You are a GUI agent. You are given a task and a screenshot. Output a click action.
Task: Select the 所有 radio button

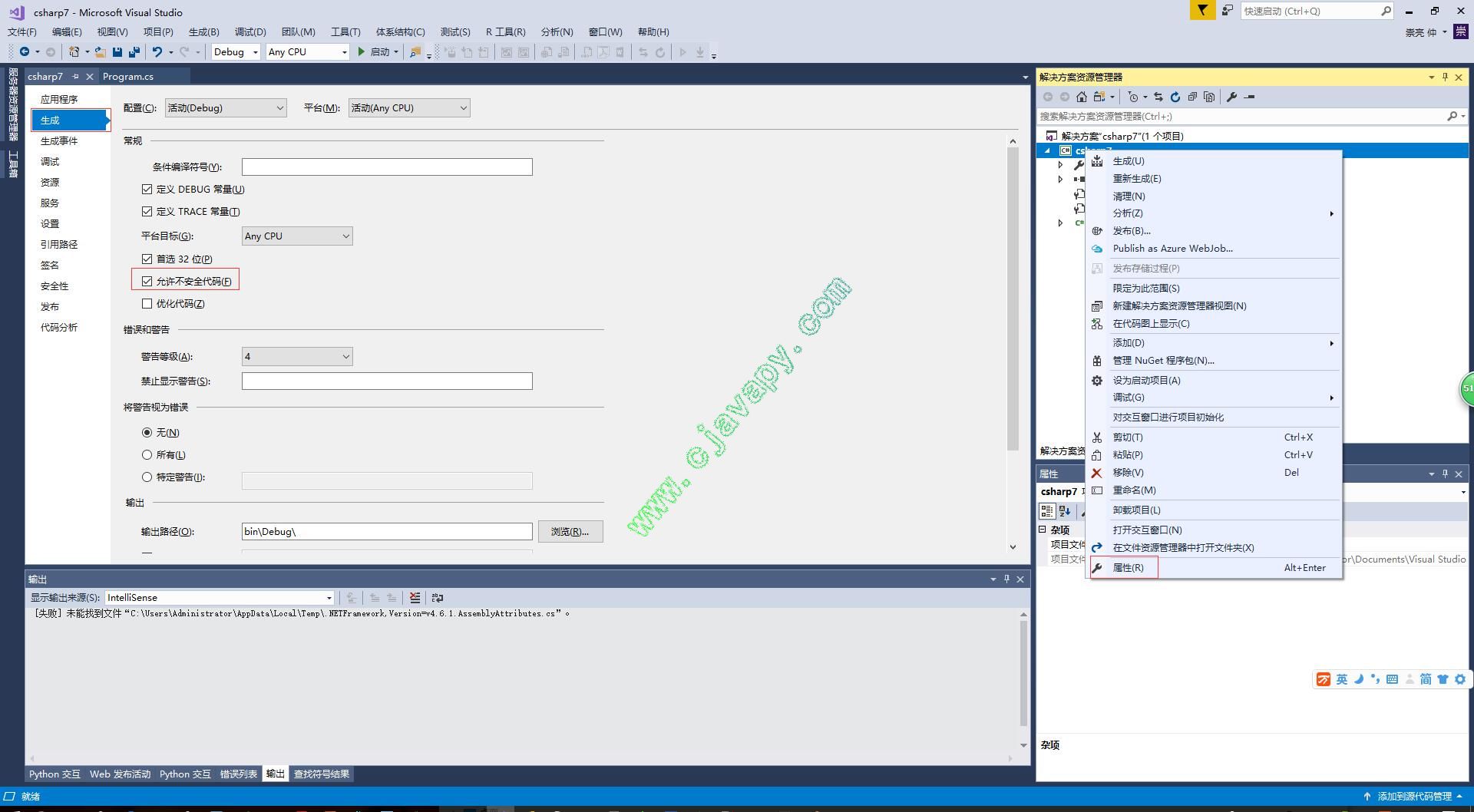click(147, 454)
